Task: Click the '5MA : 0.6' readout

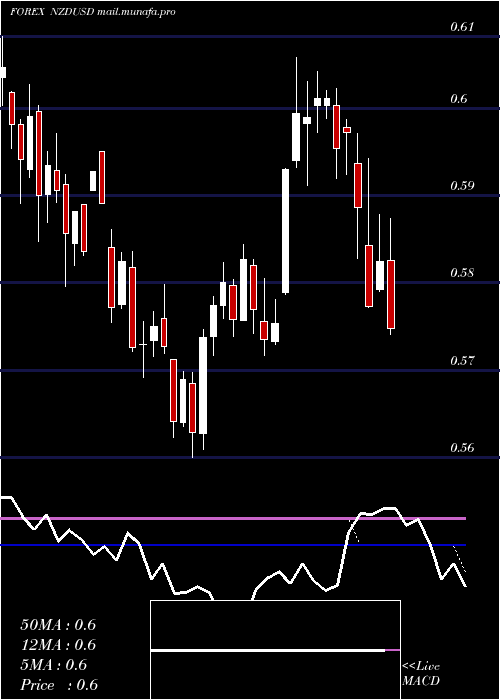Action: click(54, 665)
